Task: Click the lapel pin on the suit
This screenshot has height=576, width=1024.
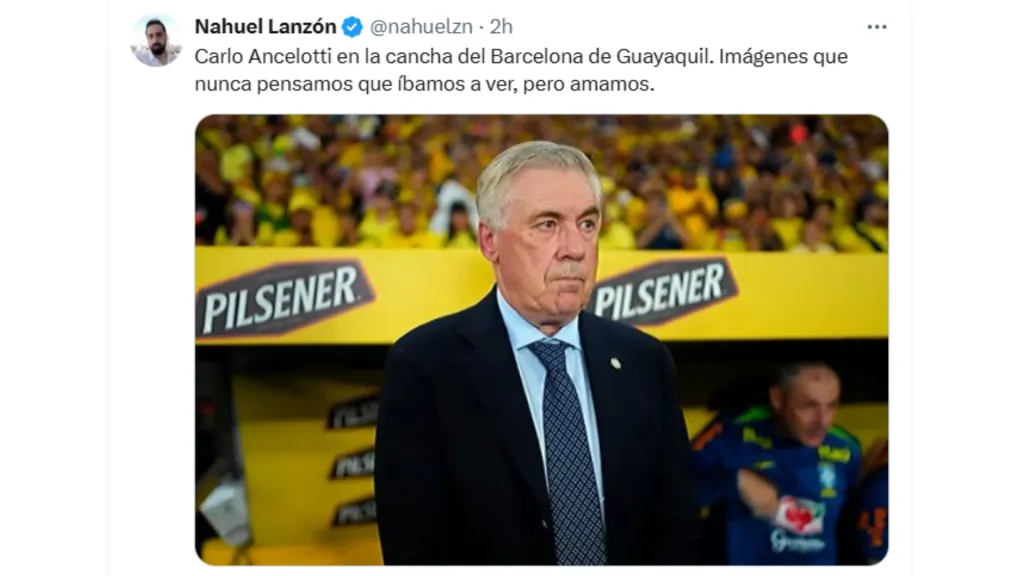Action: click(x=615, y=363)
